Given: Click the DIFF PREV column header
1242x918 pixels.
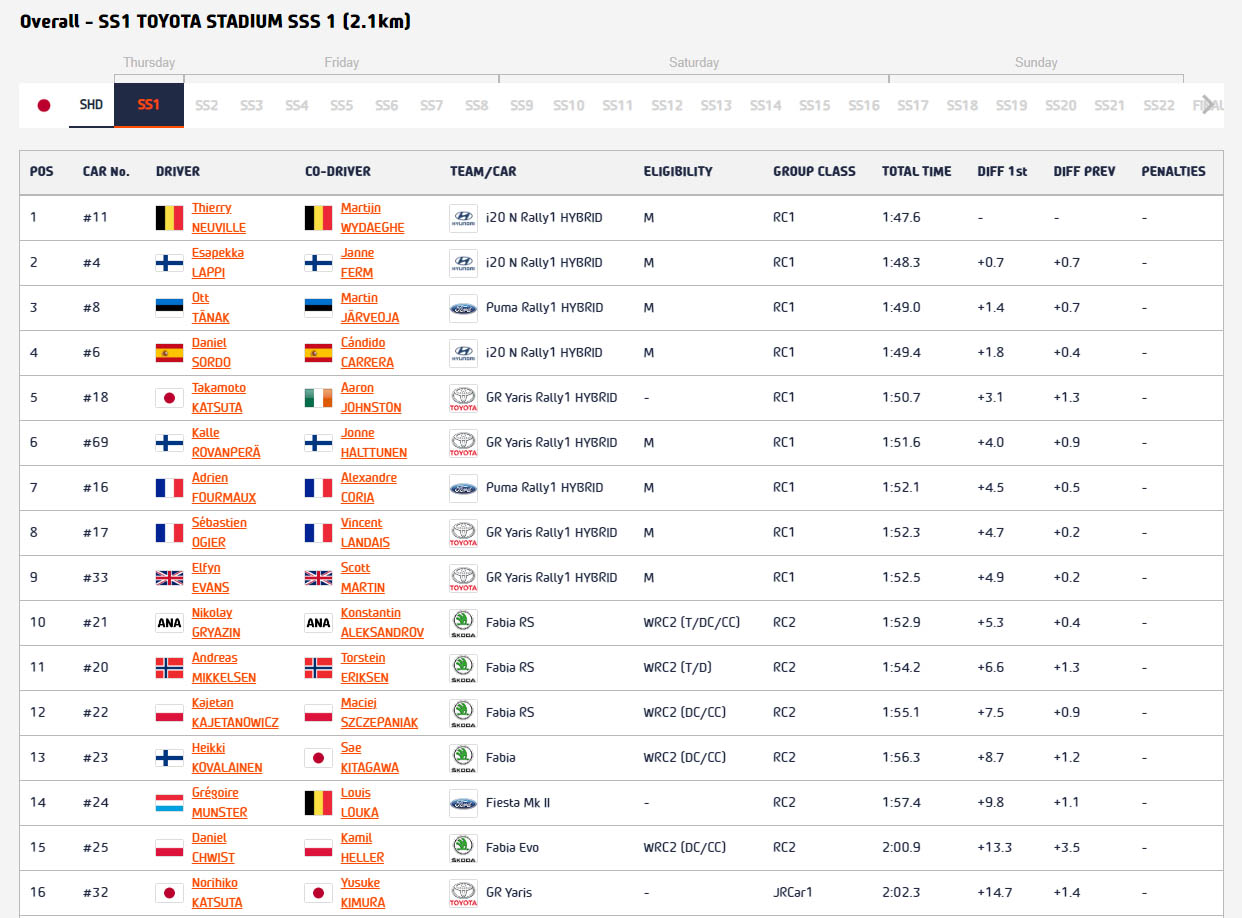Looking at the screenshot, I should 1084,172.
